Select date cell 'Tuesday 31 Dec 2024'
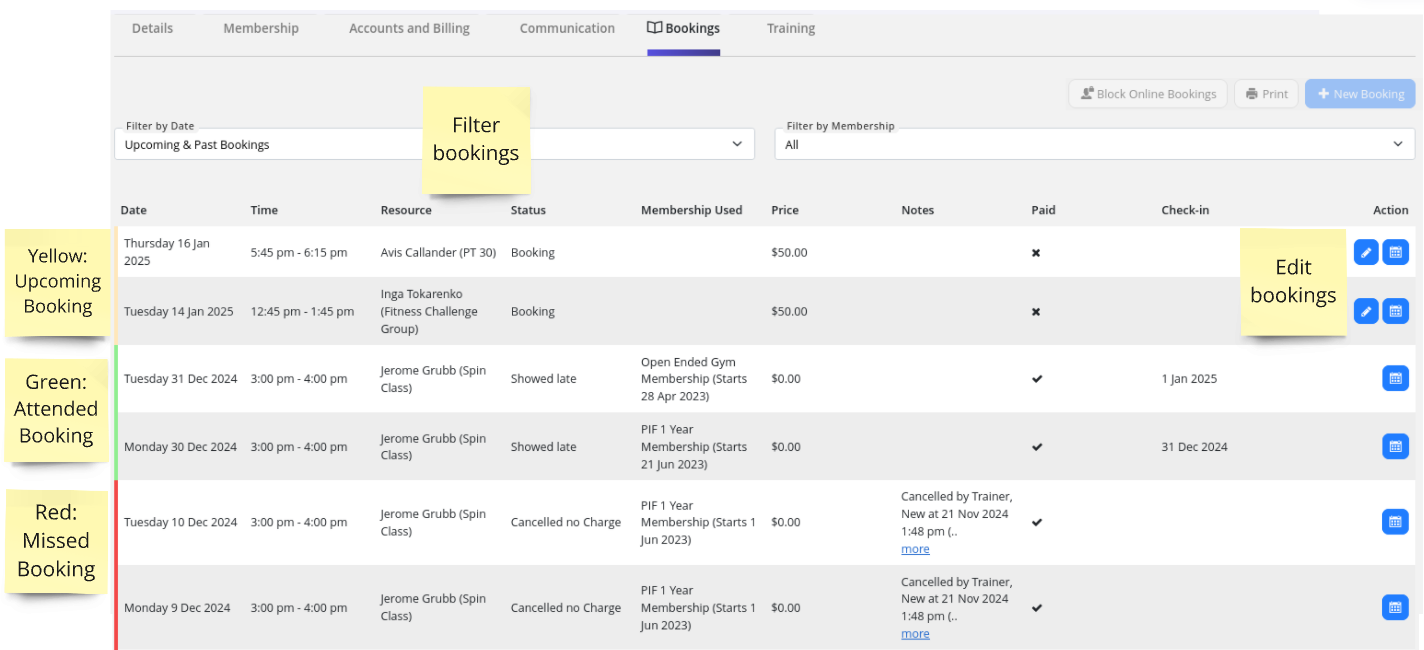This screenshot has width=1424, height=650. 181,379
